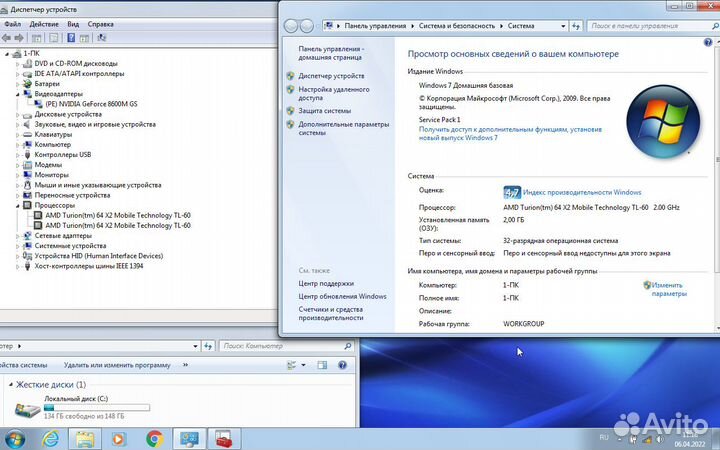
Task: Open the Файл menu
Action: (12, 24)
